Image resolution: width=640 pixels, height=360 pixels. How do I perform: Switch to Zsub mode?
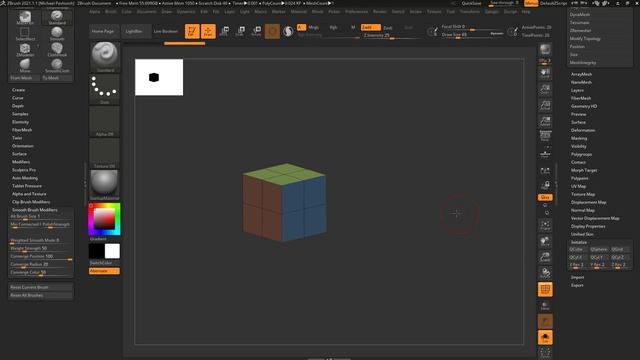click(x=388, y=28)
